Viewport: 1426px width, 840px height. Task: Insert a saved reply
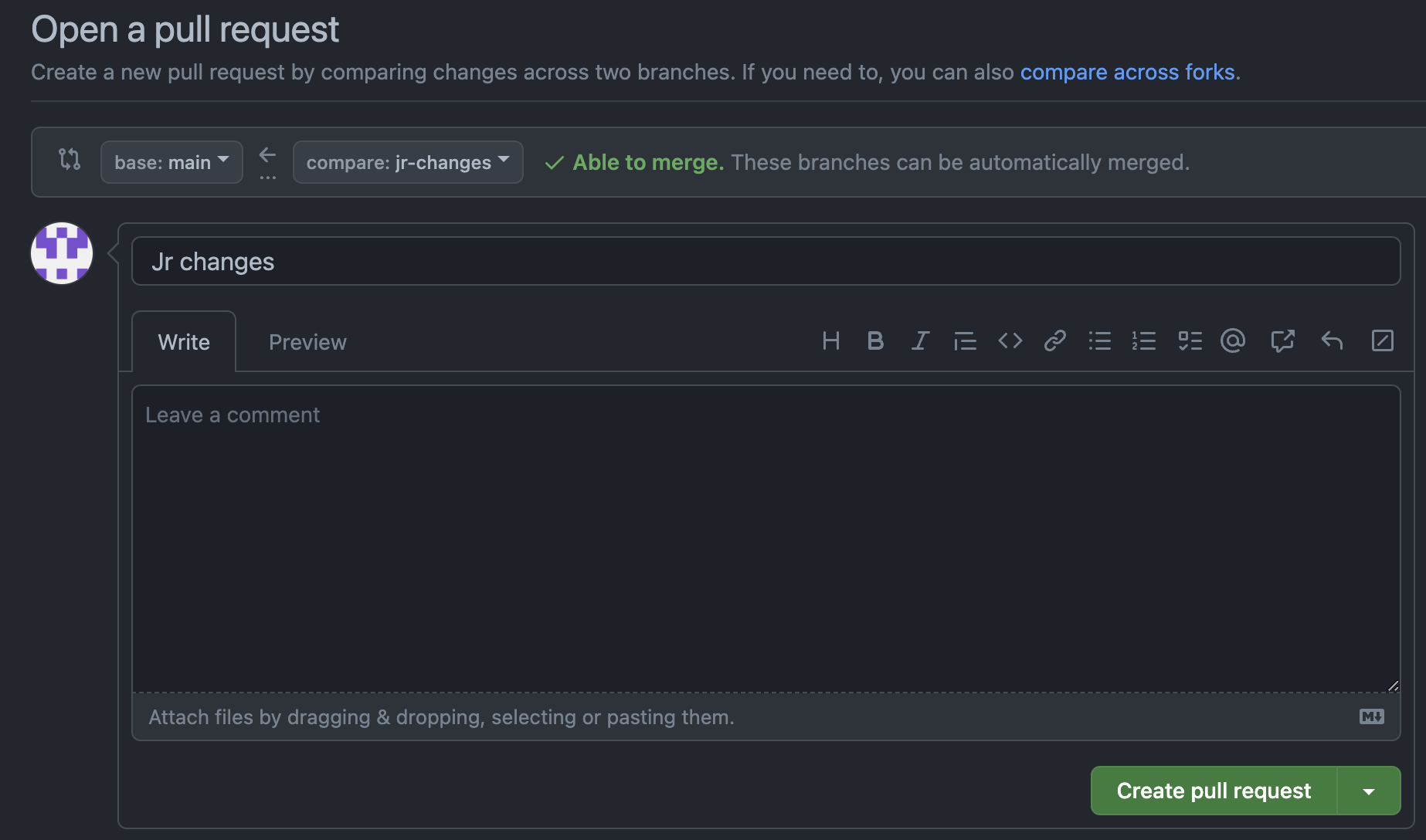coord(1332,340)
